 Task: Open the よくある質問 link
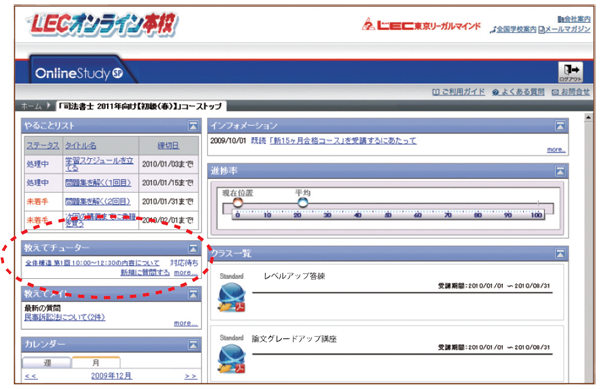(x=518, y=92)
